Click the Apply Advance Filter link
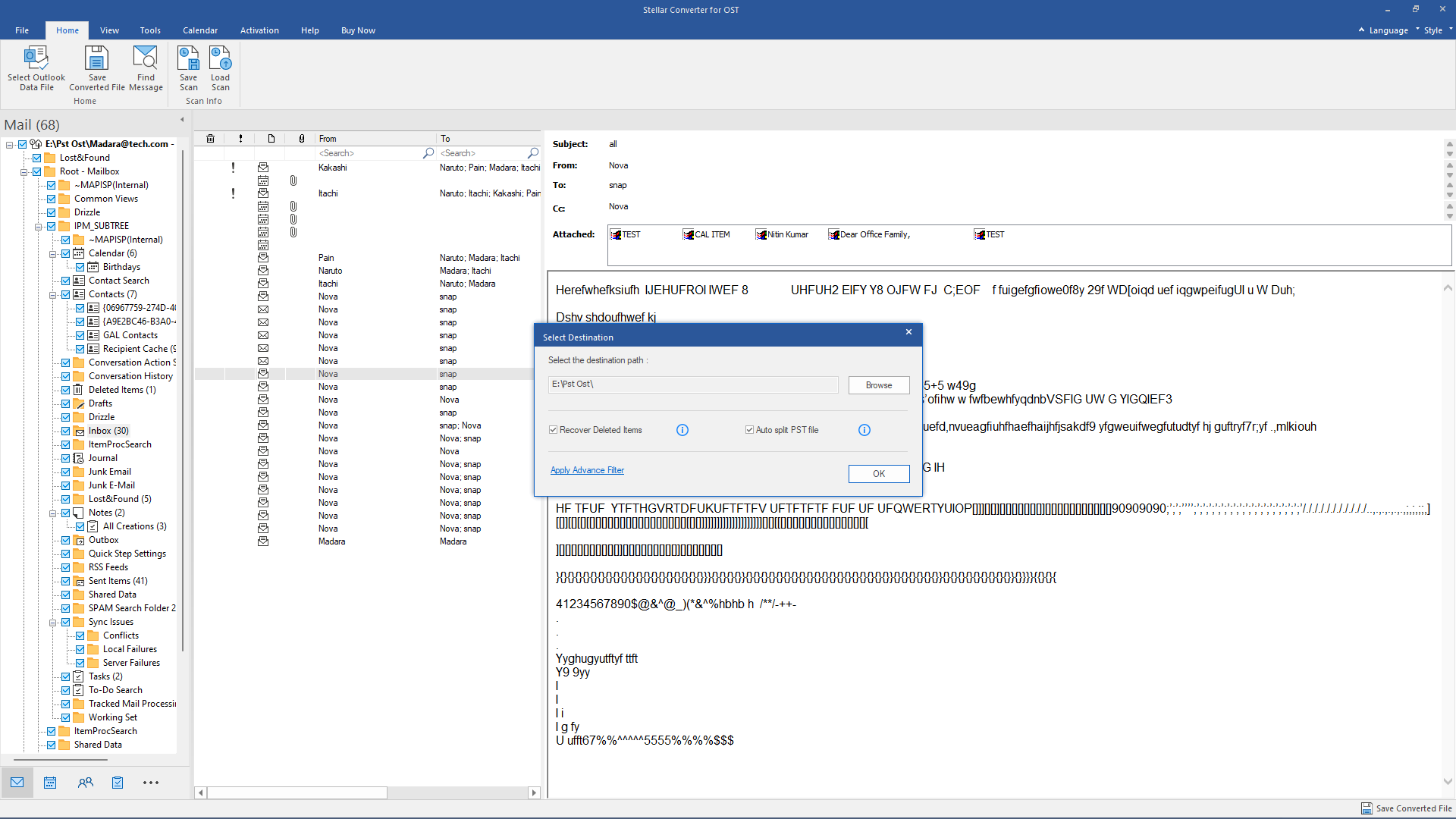Viewport: 1456px width, 819px height. coord(587,470)
